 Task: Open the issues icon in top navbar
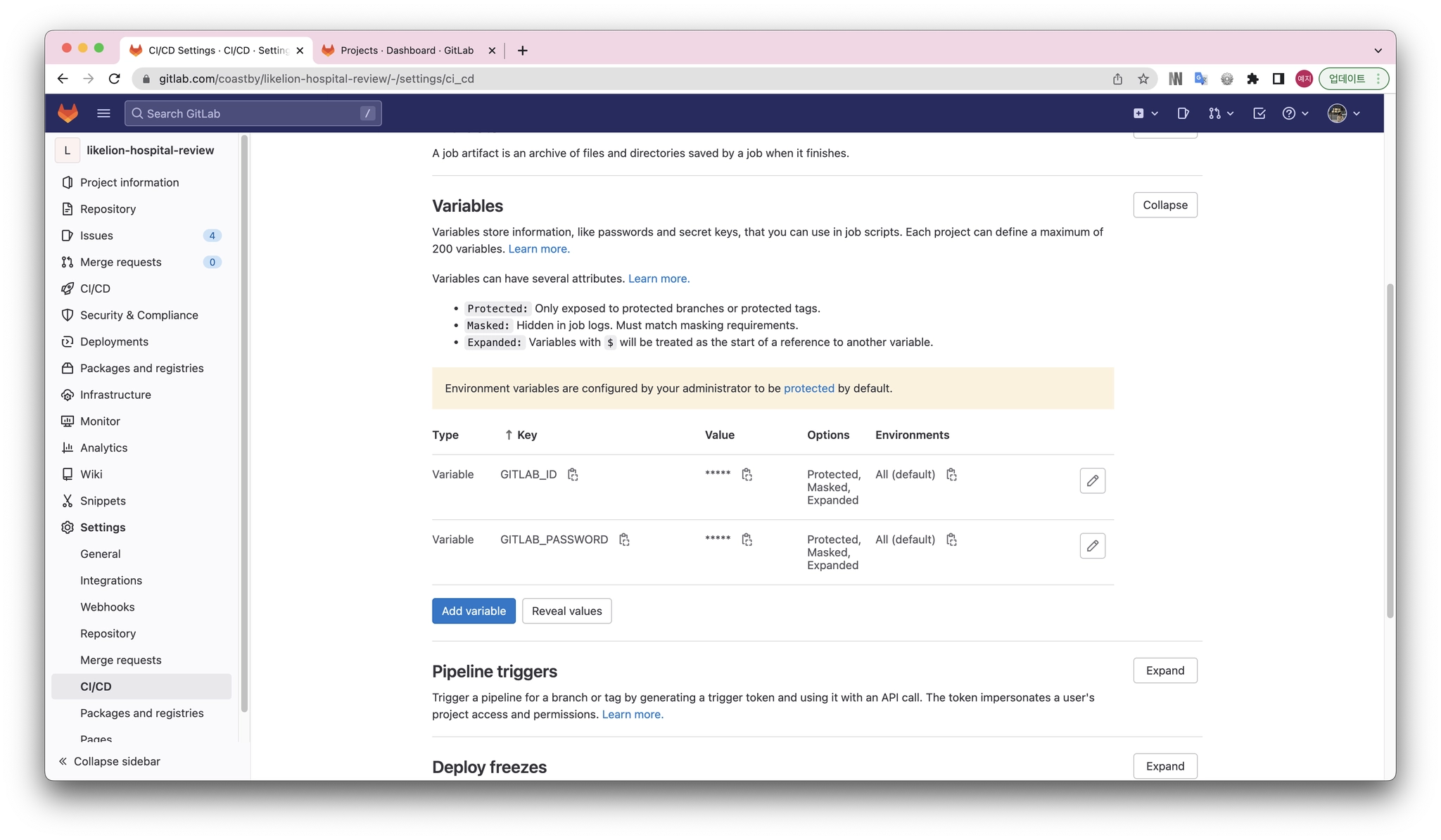1183,113
